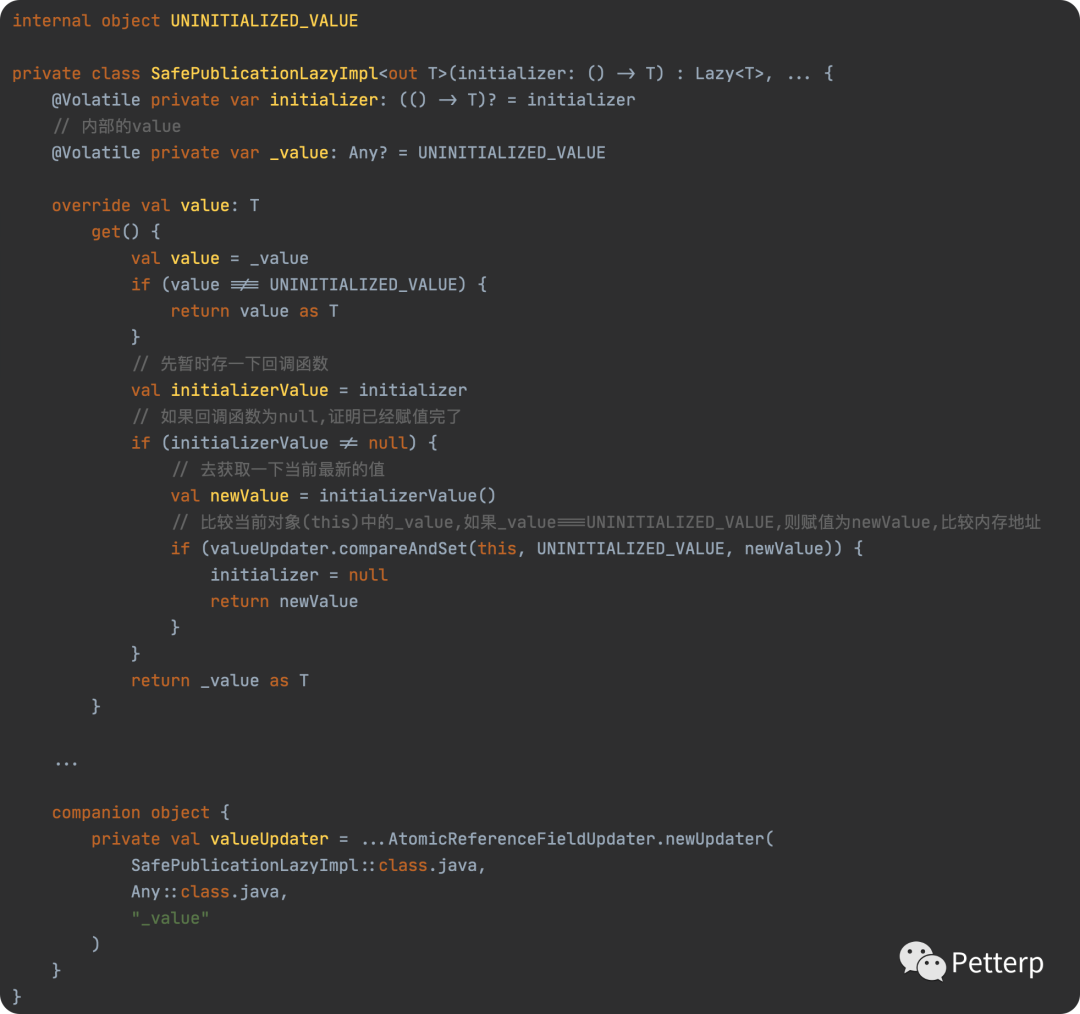The width and height of the screenshot is (1080, 1014).
Task: Click the first @Volatile annotation
Action: tap(96, 100)
